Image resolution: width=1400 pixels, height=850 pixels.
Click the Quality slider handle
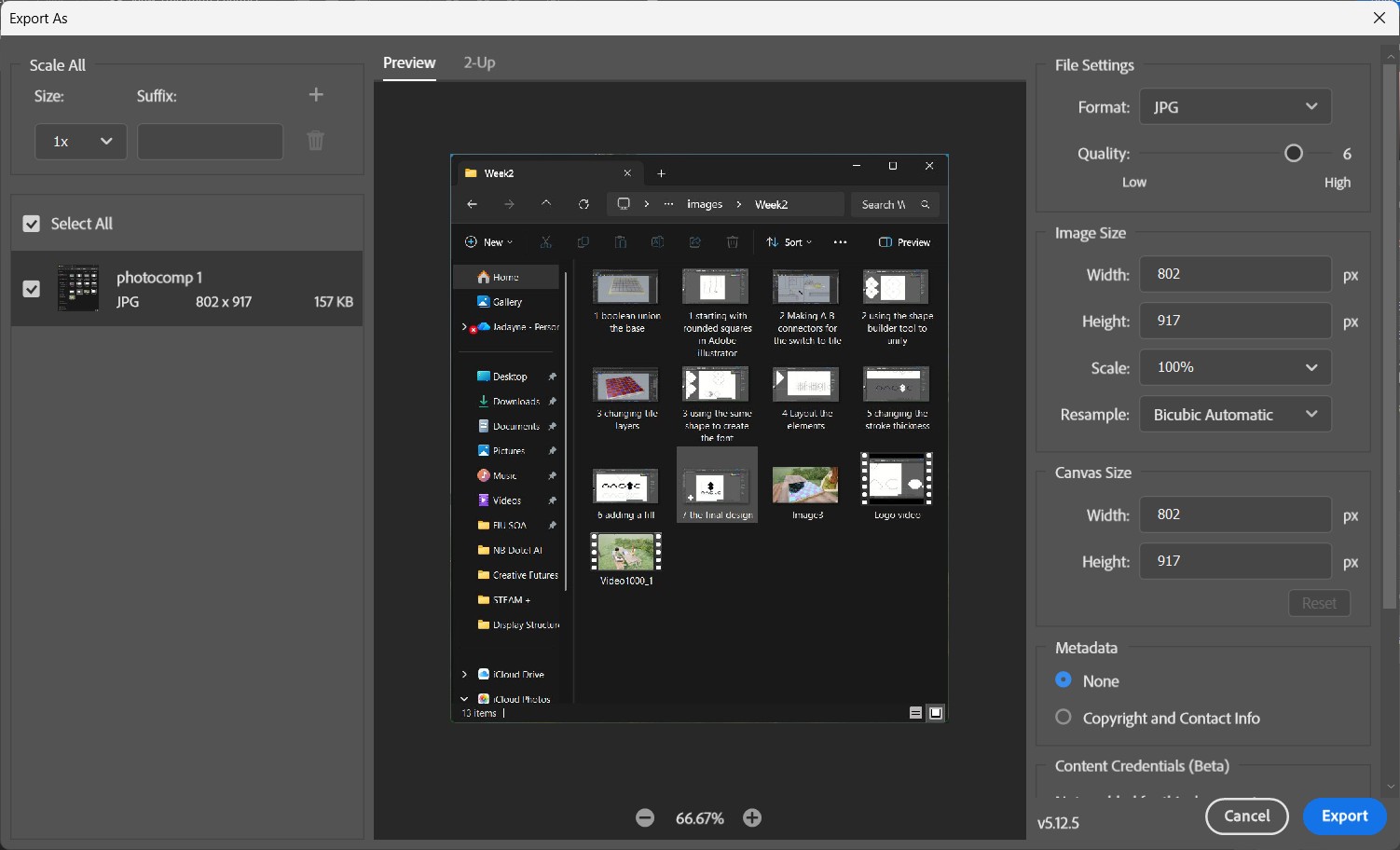coord(1294,153)
